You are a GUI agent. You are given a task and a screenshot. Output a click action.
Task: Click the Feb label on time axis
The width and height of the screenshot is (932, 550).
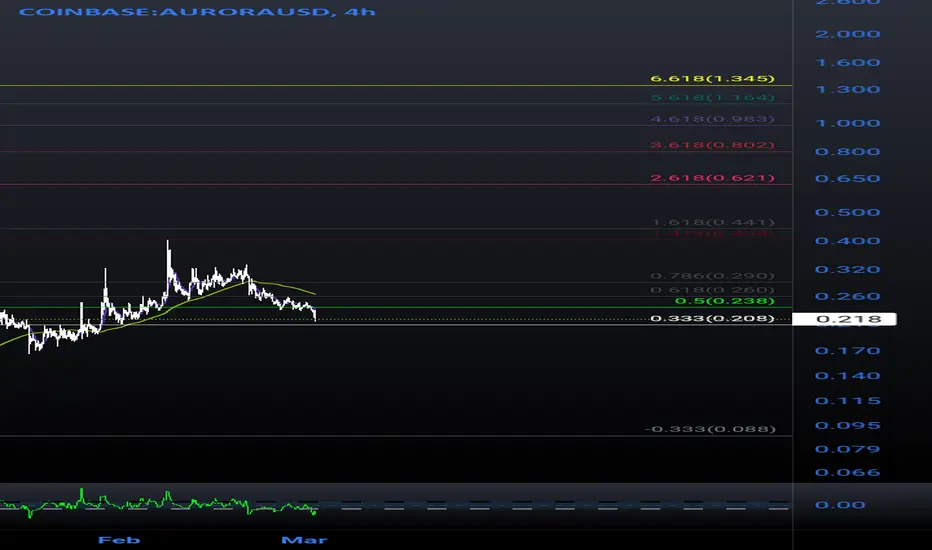(x=119, y=540)
